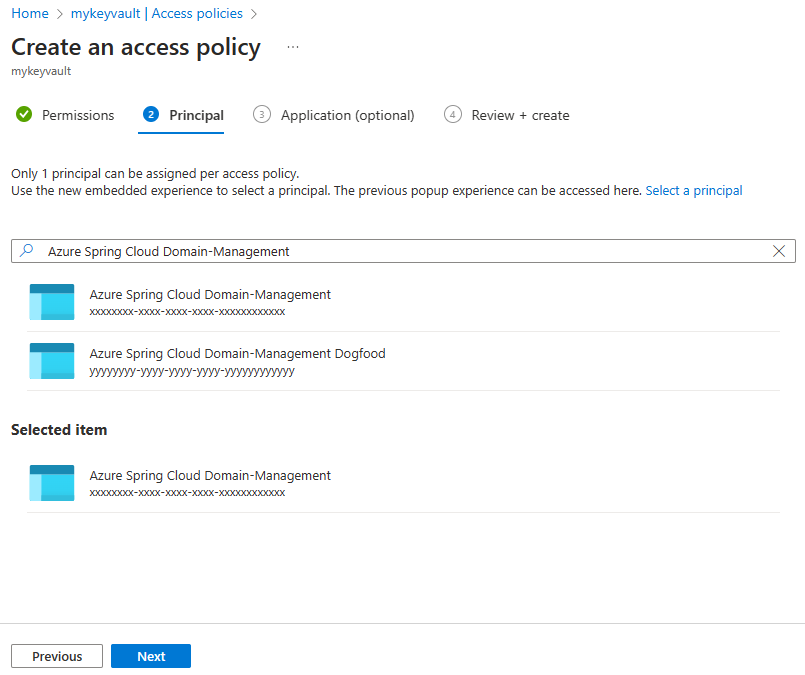Choose Azure Spring Cloud Domain-Management result
805x675 pixels.
[x=403, y=302]
